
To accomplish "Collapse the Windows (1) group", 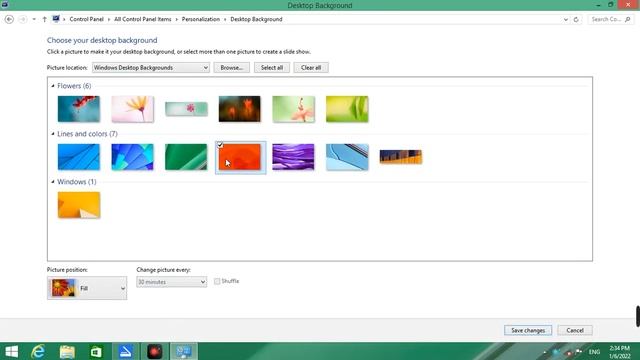I will coord(53,182).
